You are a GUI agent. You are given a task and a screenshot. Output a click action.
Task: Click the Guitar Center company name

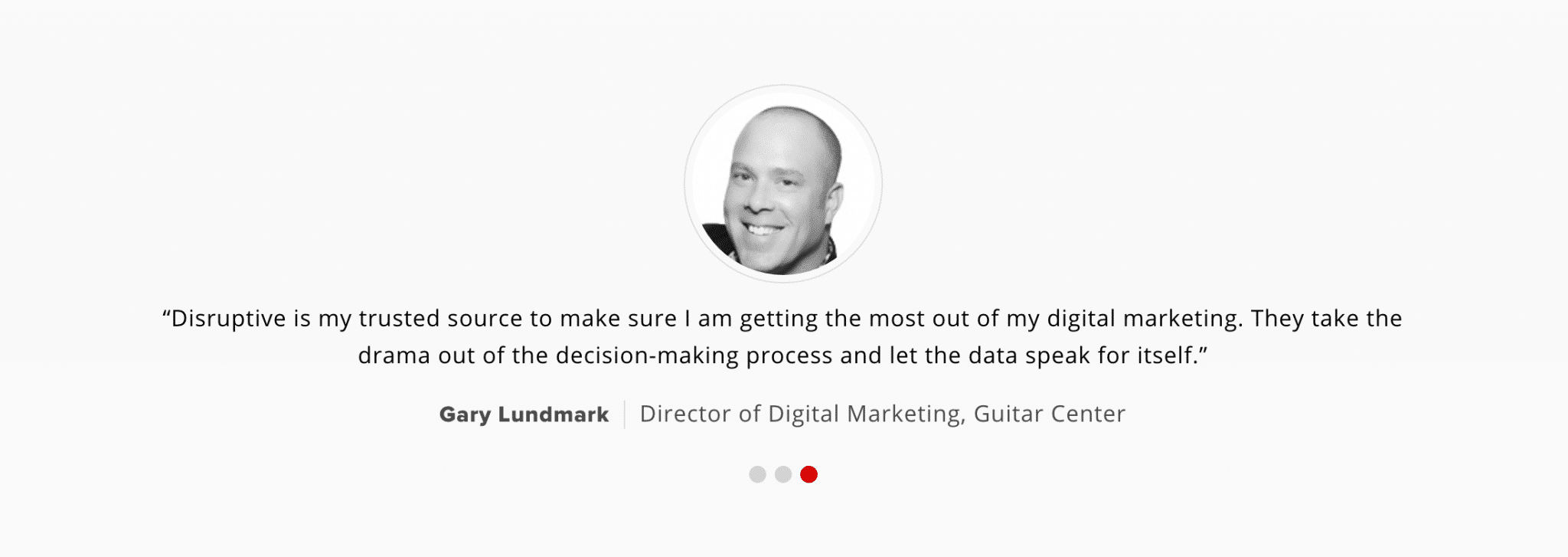(x=1050, y=414)
